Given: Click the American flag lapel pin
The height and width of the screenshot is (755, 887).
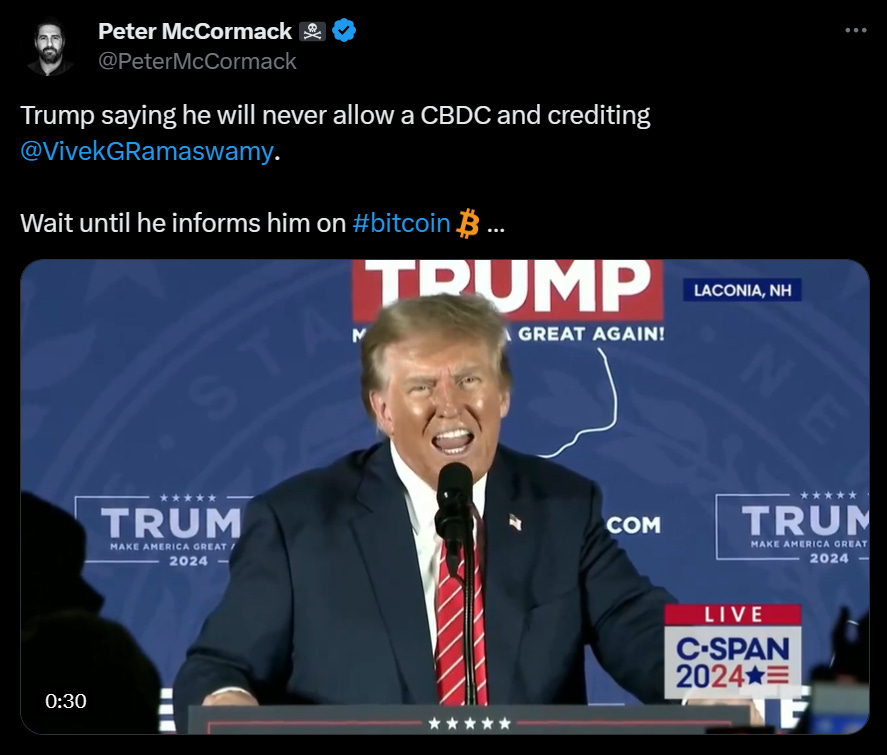Looking at the screenshot, I should 515,521.
